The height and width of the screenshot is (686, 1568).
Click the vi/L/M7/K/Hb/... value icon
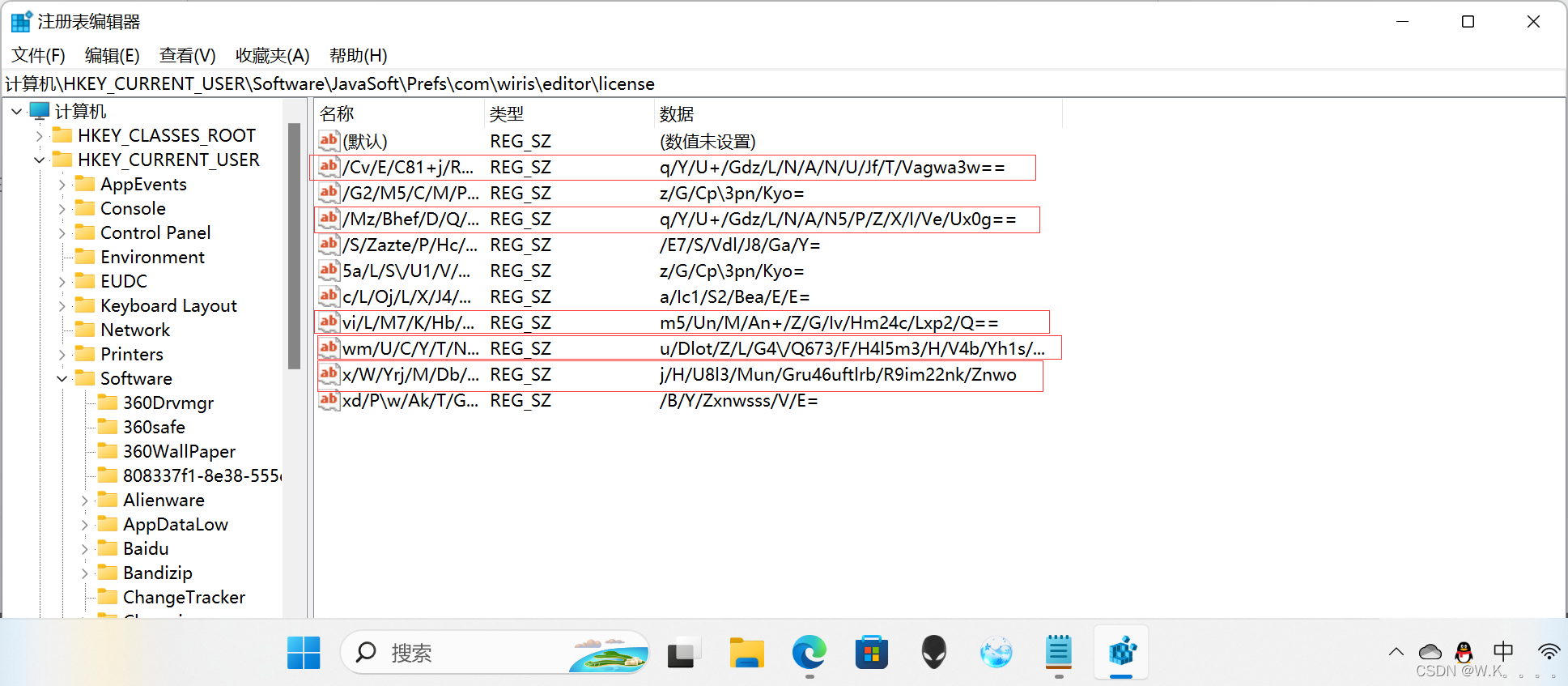pyautogui.click(x=329, y=322)
